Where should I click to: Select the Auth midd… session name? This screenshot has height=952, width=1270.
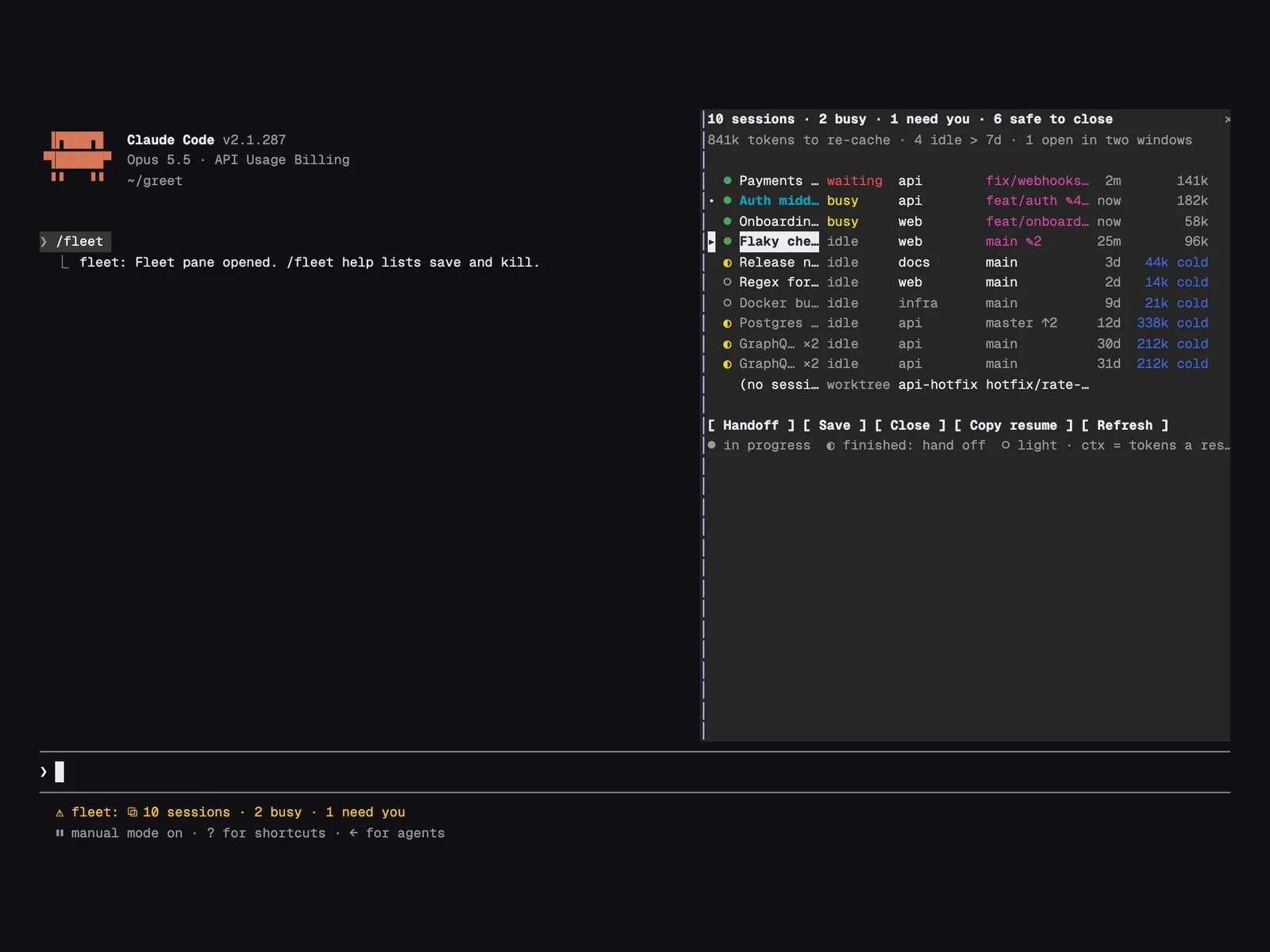click(x=779, y=201)
